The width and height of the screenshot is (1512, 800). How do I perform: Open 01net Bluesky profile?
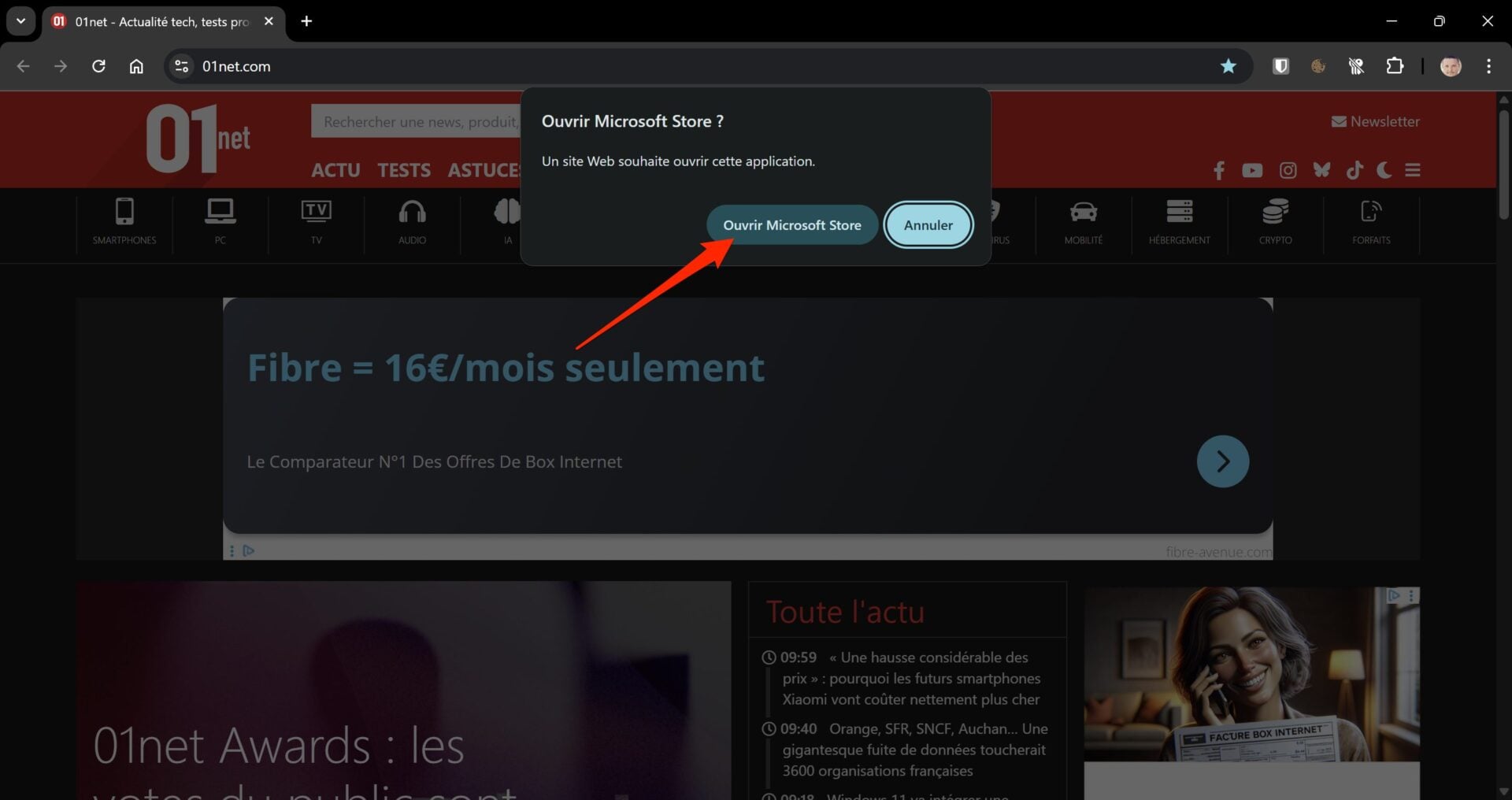1321,170
